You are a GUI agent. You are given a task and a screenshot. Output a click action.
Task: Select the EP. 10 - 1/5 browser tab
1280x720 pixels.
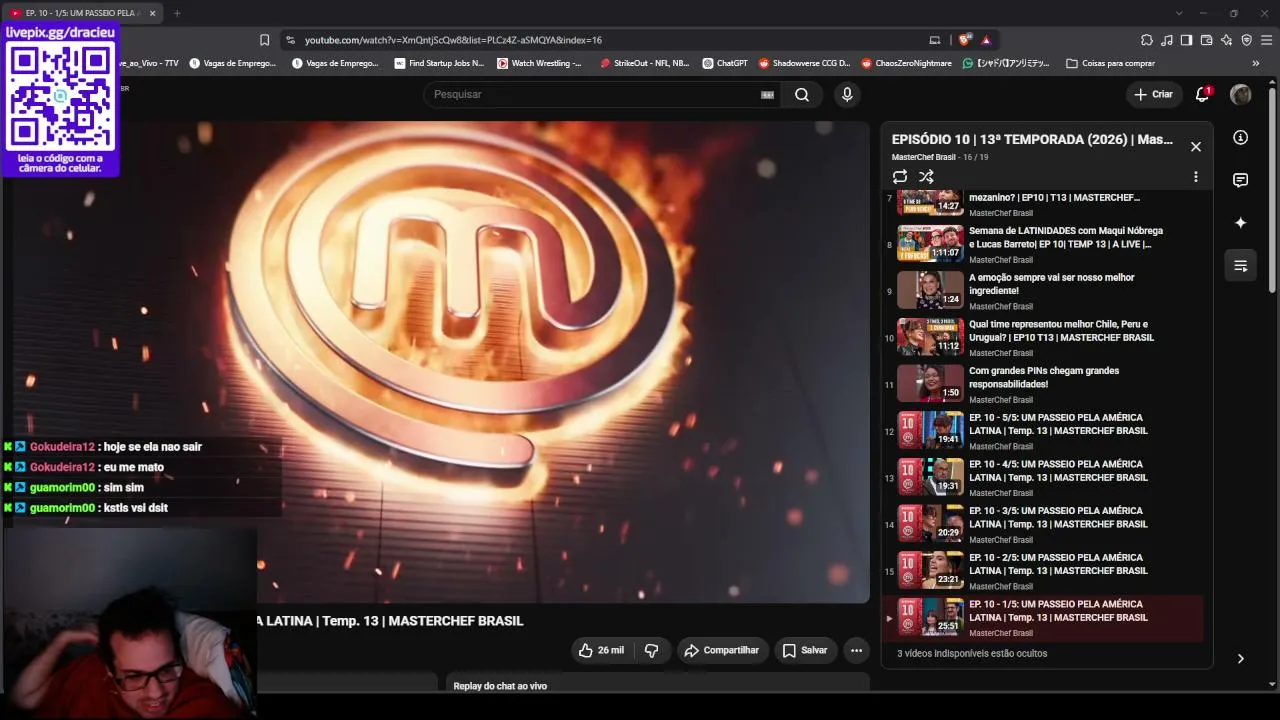click(x=82, y=13)
